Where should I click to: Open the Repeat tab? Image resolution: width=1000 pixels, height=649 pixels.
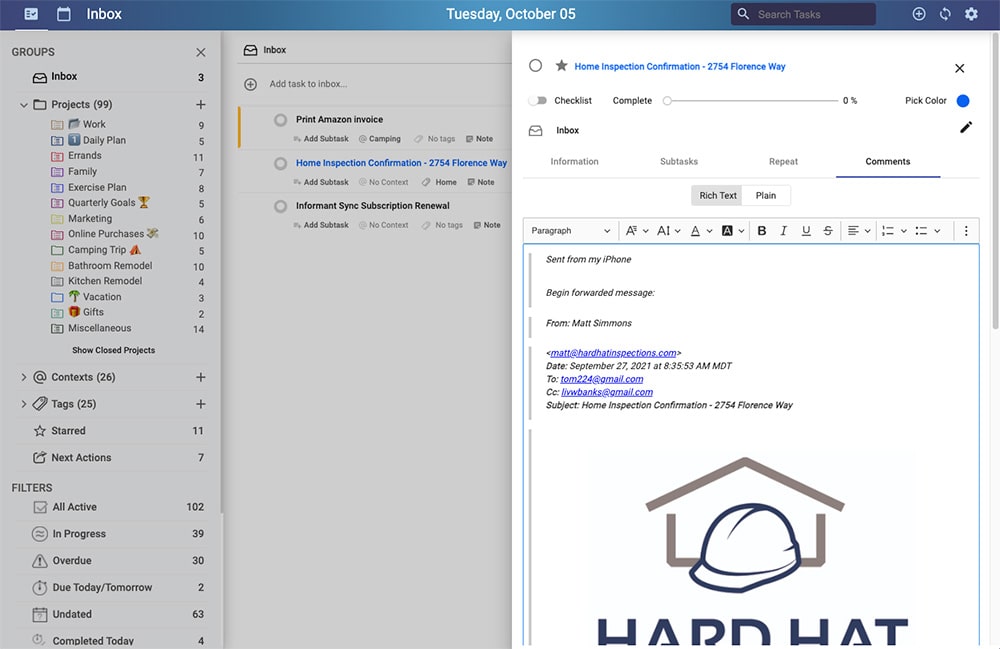click(783, 161)
